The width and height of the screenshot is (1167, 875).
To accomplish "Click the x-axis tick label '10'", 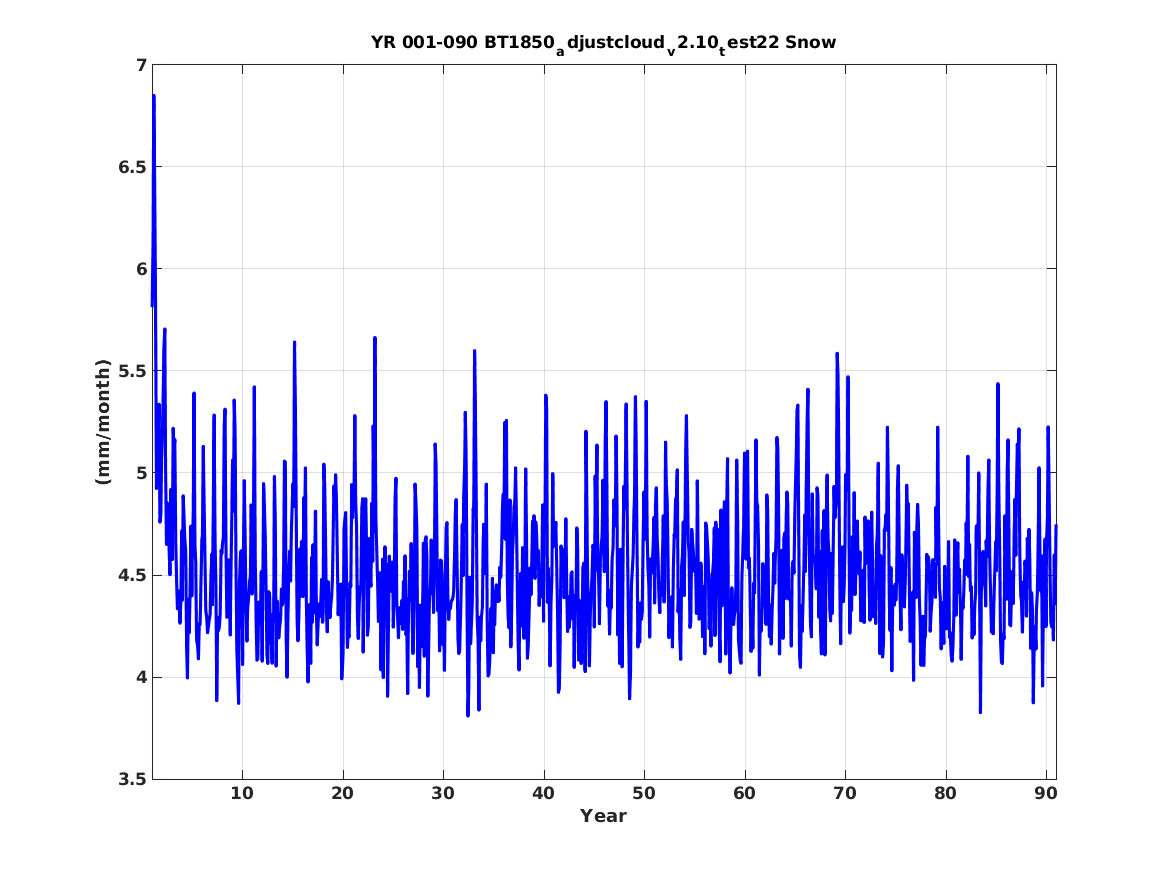I will [x=242, y=793].
